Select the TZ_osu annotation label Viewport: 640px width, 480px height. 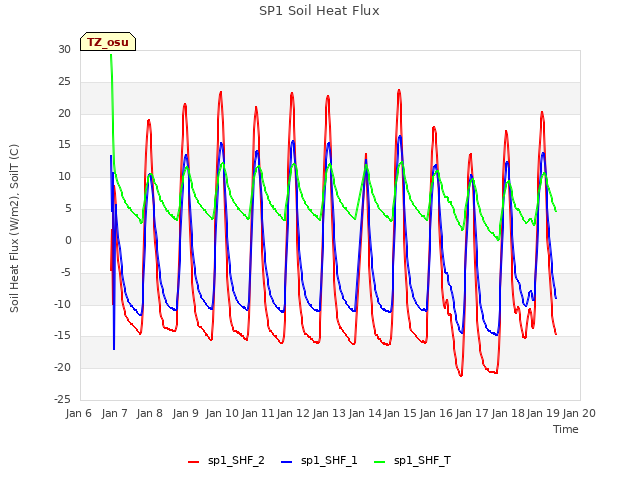(108, 42)
